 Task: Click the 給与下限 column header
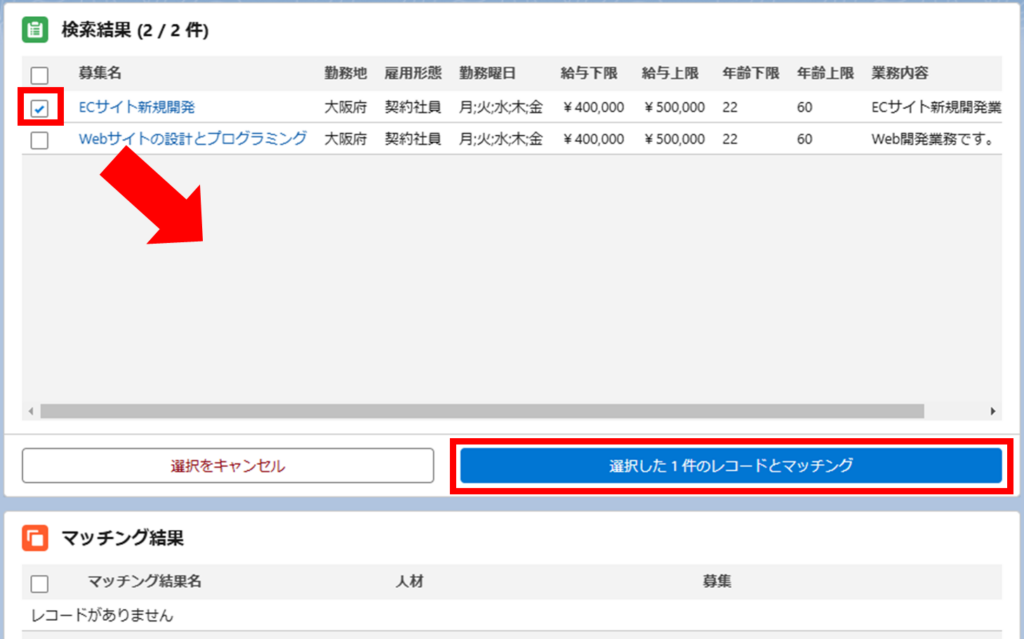pyautogui.click(x=588, y=74)
